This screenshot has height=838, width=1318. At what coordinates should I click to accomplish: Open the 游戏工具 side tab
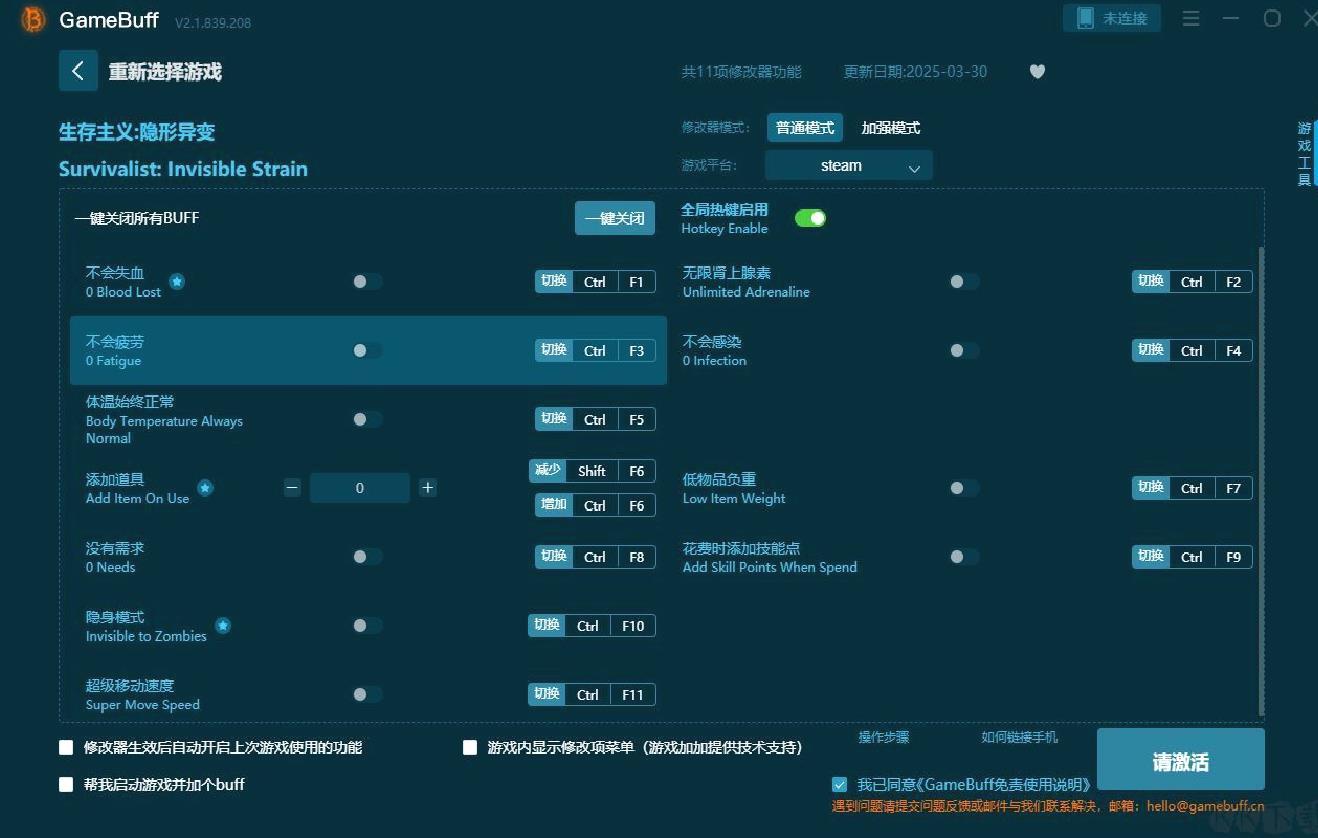[1304, 154]
